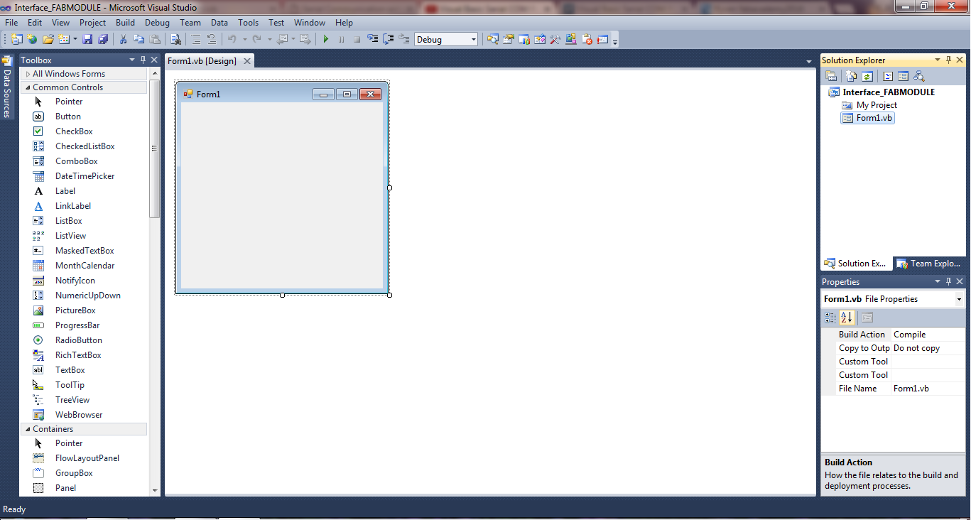Click the Refresh icon in Solution Explorer

coord(868,76)
